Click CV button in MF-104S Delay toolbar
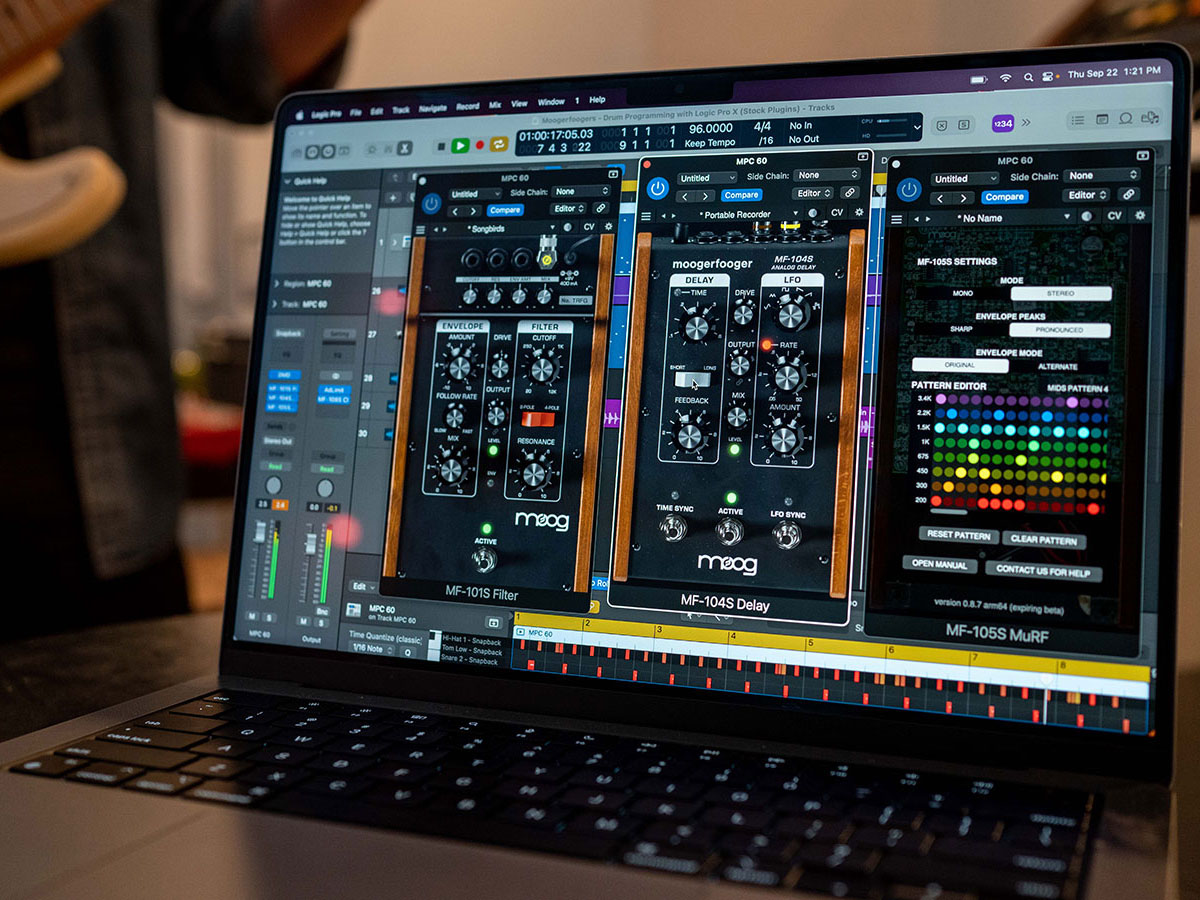 [837, 212]
